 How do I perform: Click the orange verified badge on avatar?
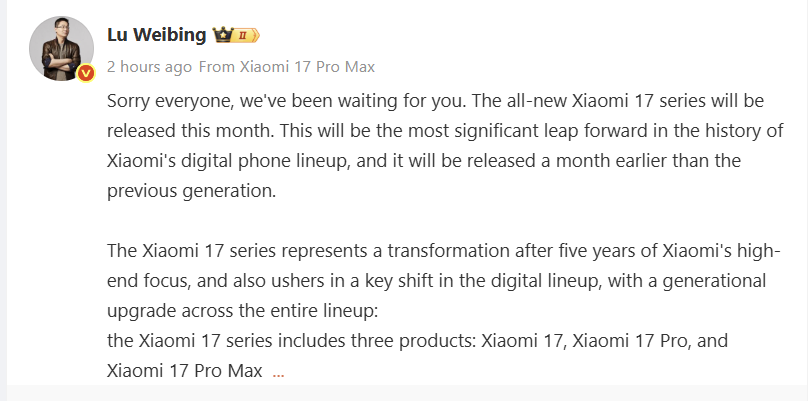click(x=86, y=73)
